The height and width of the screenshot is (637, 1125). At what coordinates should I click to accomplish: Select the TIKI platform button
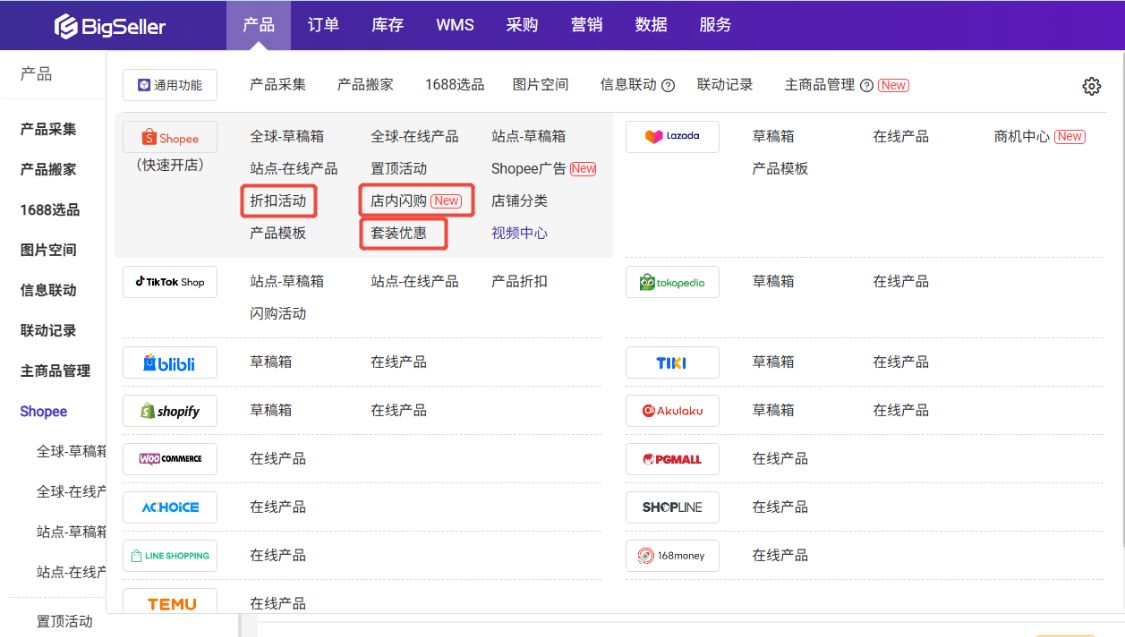(x=672, y=363)
